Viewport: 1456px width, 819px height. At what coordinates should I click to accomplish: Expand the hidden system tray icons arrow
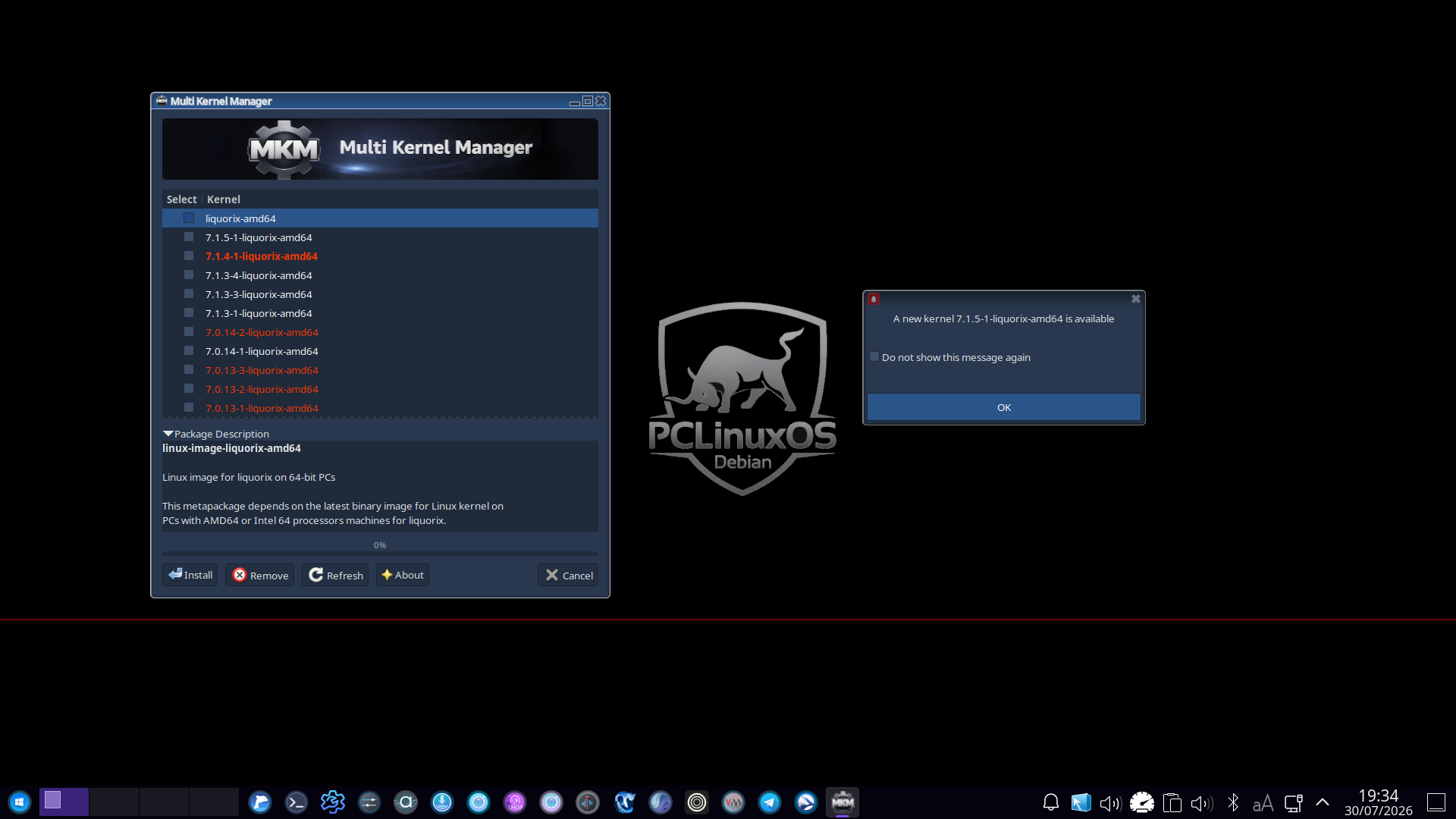pyautogui.click(x=1323, y=802)
